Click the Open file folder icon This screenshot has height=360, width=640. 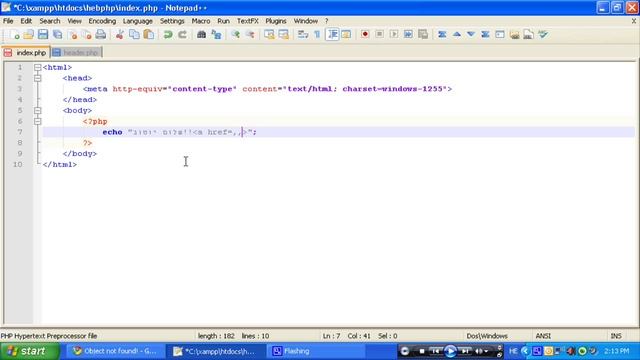29,35
